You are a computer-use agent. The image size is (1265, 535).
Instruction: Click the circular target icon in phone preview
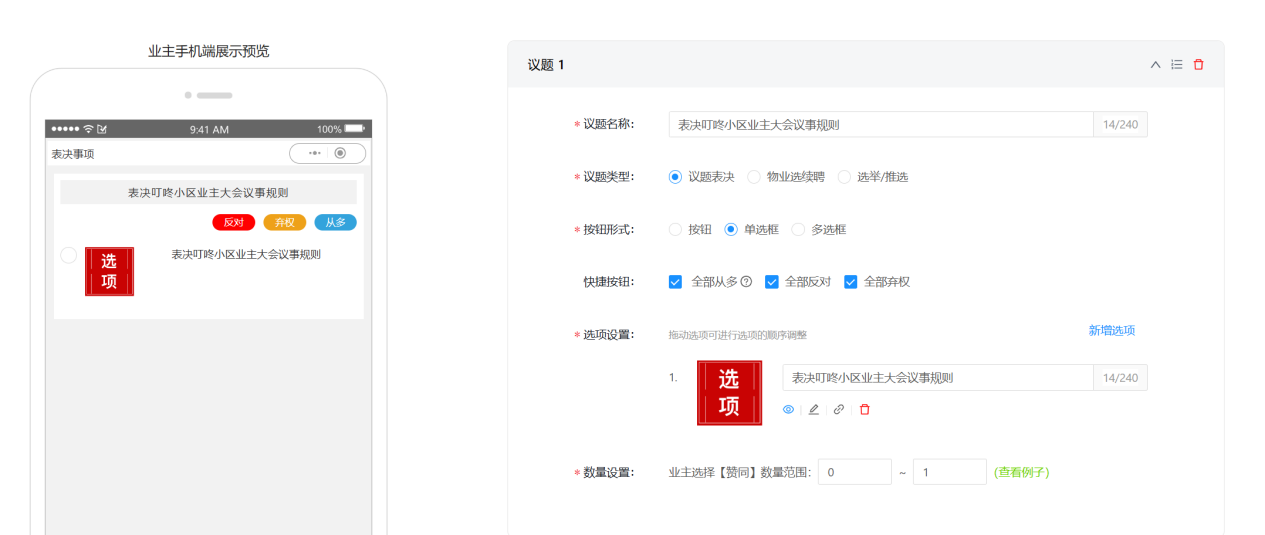341,153
